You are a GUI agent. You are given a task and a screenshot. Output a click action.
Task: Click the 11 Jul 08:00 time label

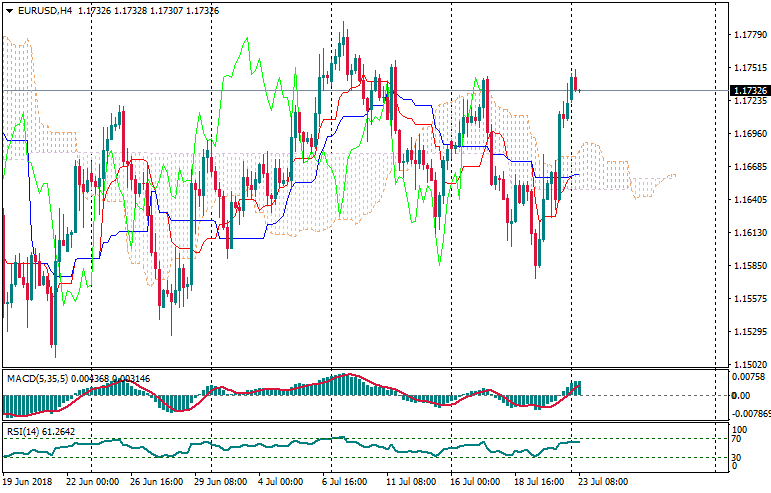(410, 481)
